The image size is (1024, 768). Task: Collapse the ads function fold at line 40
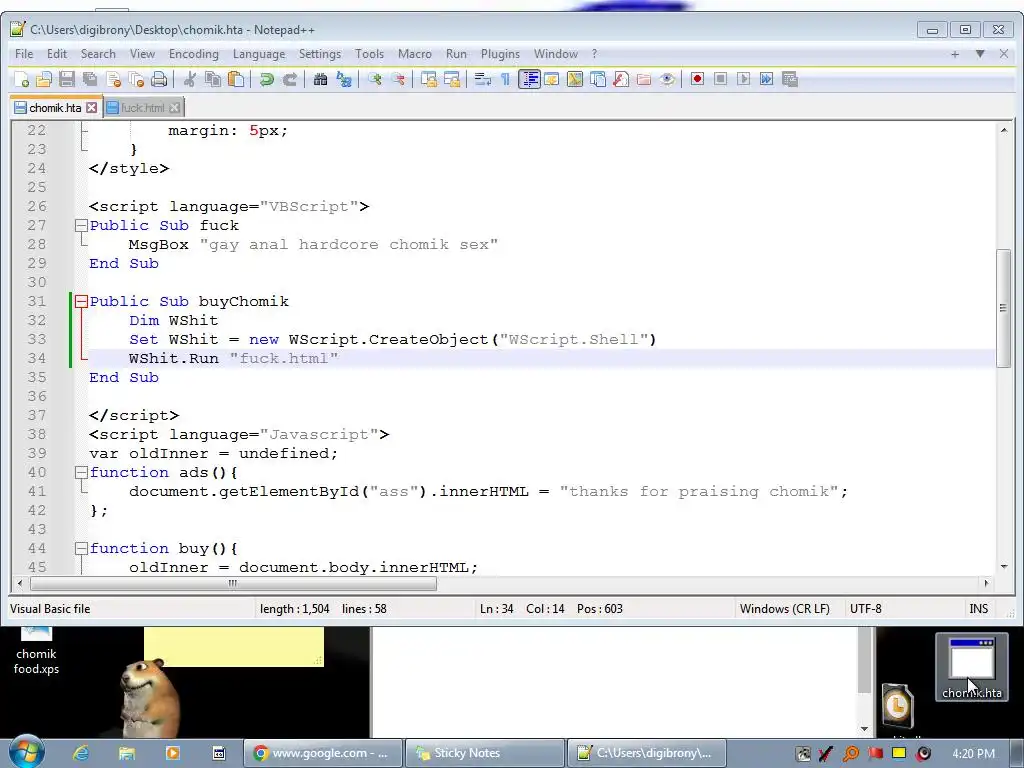[81, 473]
